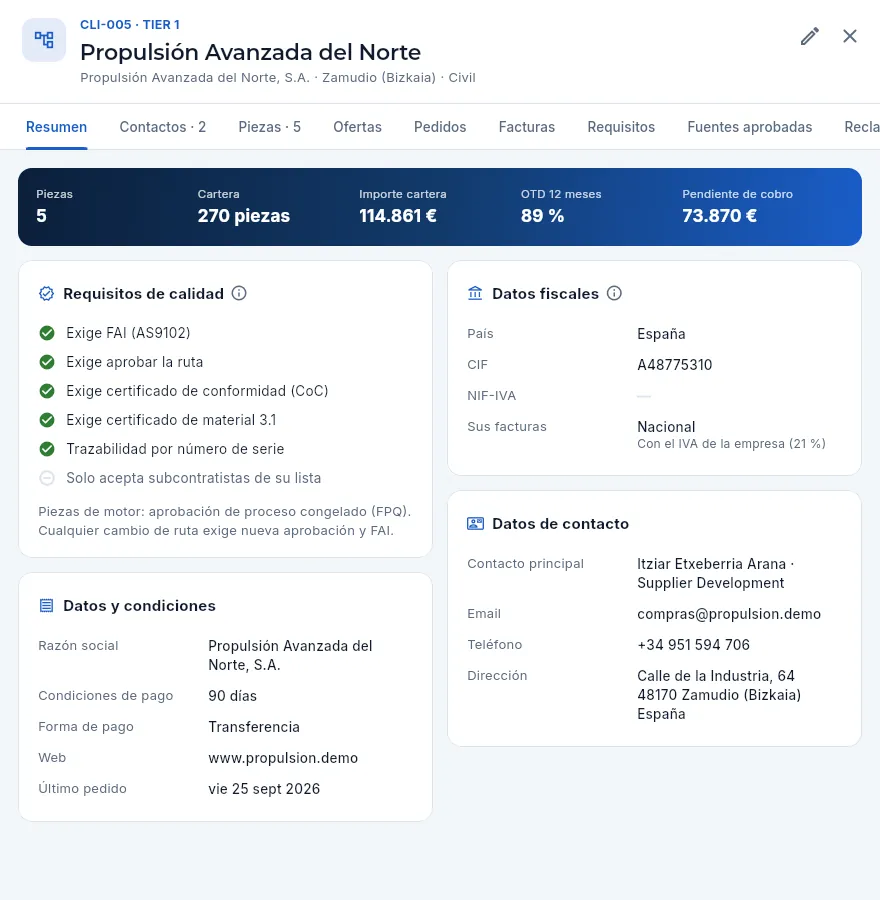
Task: Click the Sus facturas value Nacional
Action: click(x=666, y=427)
